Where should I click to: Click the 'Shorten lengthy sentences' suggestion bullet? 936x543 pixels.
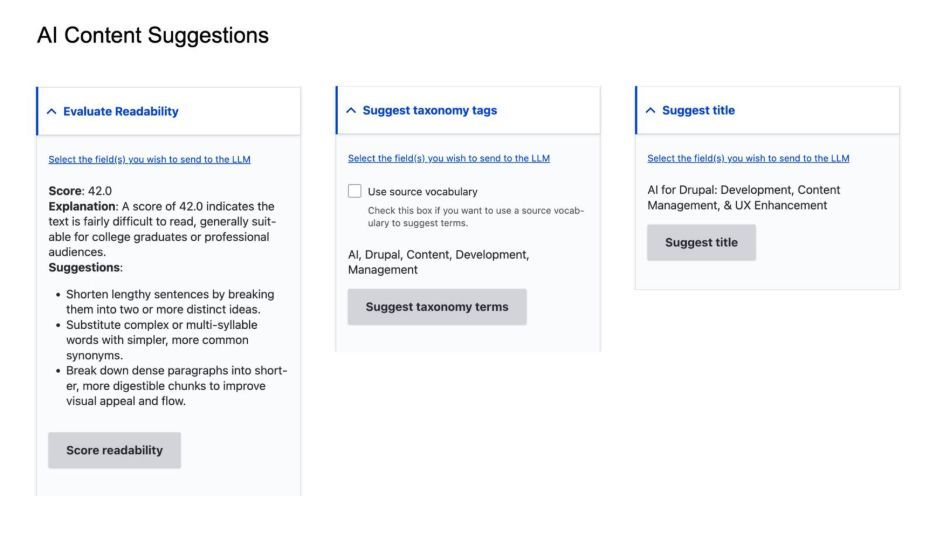(x=170, y=302)
